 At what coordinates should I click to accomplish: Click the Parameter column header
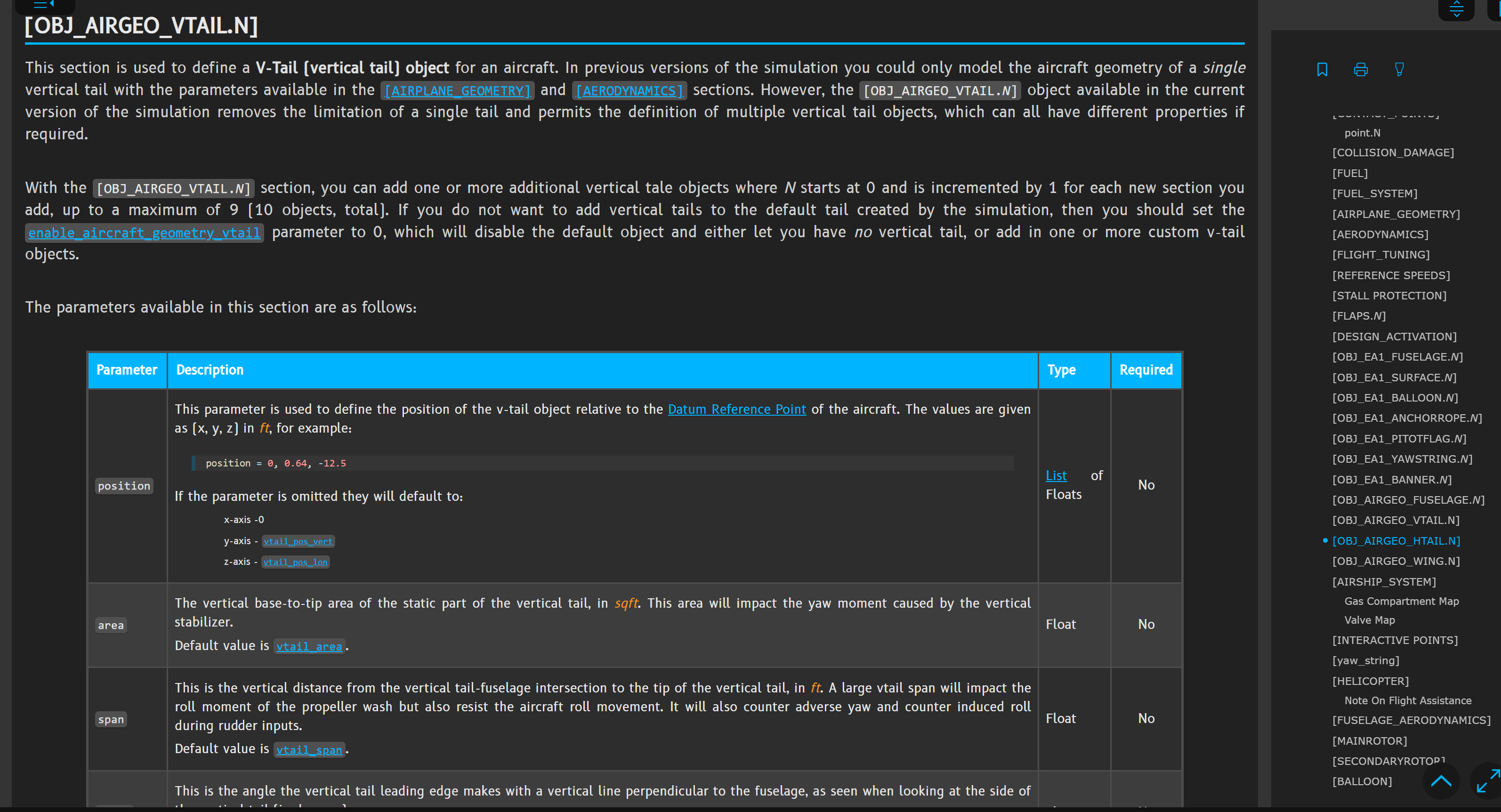[127, 370]
